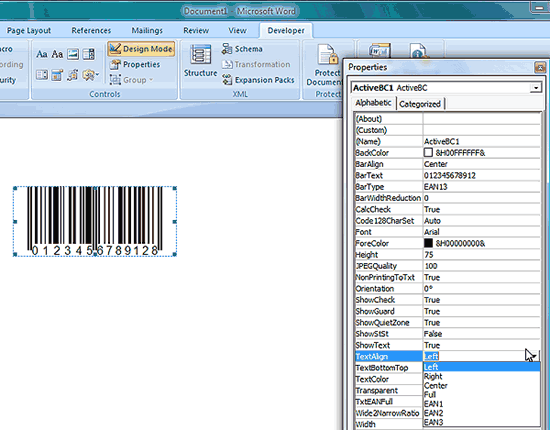Click the Orientation value 0°

[x=482, y=288]
